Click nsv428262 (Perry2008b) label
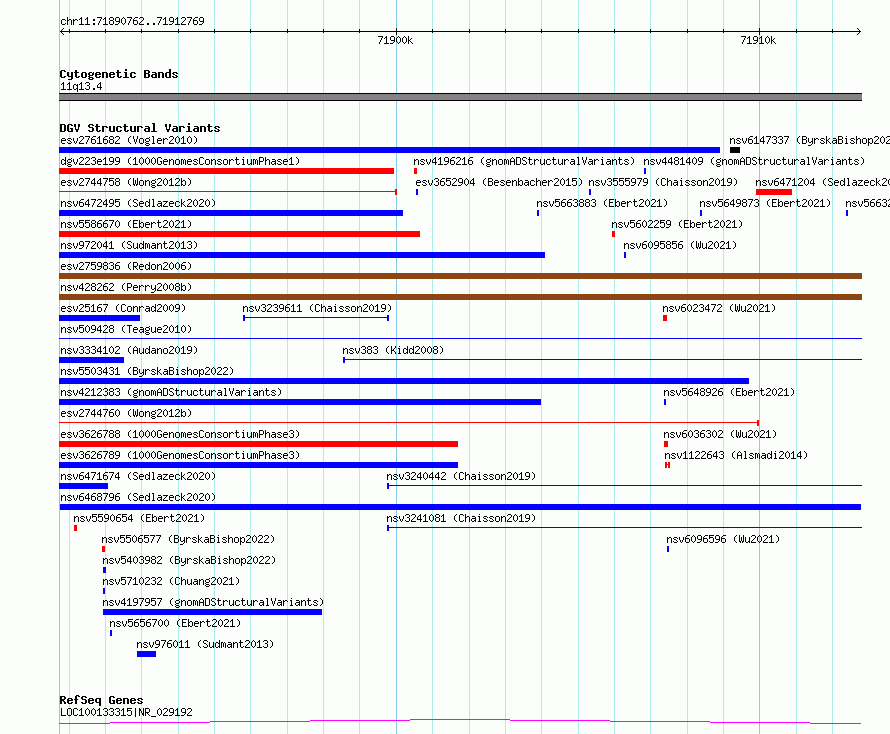 pyautogui.click(x=126, y=287)
